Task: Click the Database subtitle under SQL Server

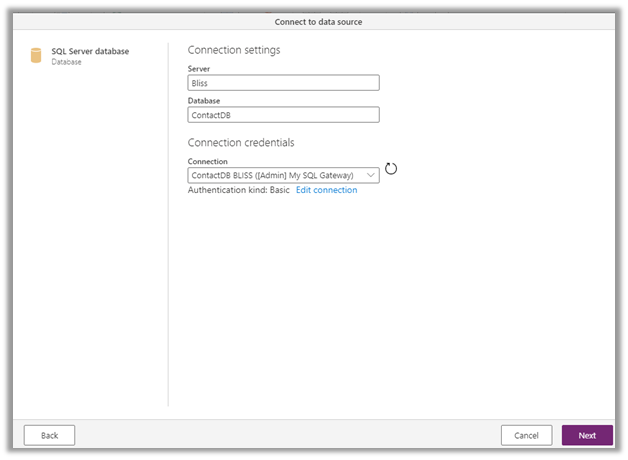Action: tap(67, 62)
